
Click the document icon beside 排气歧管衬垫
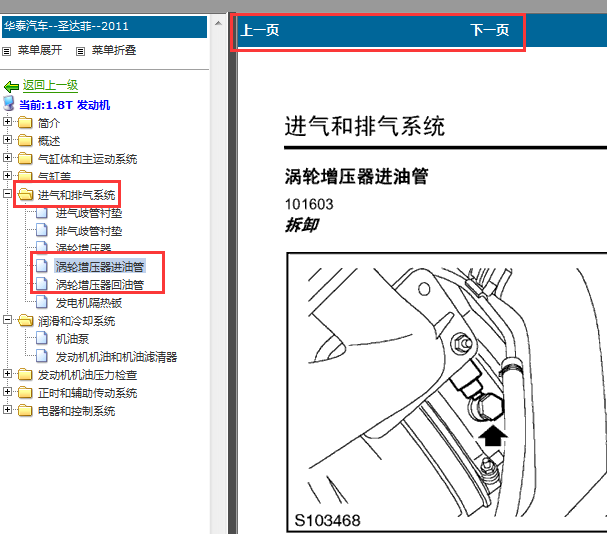tap(42, 230)
